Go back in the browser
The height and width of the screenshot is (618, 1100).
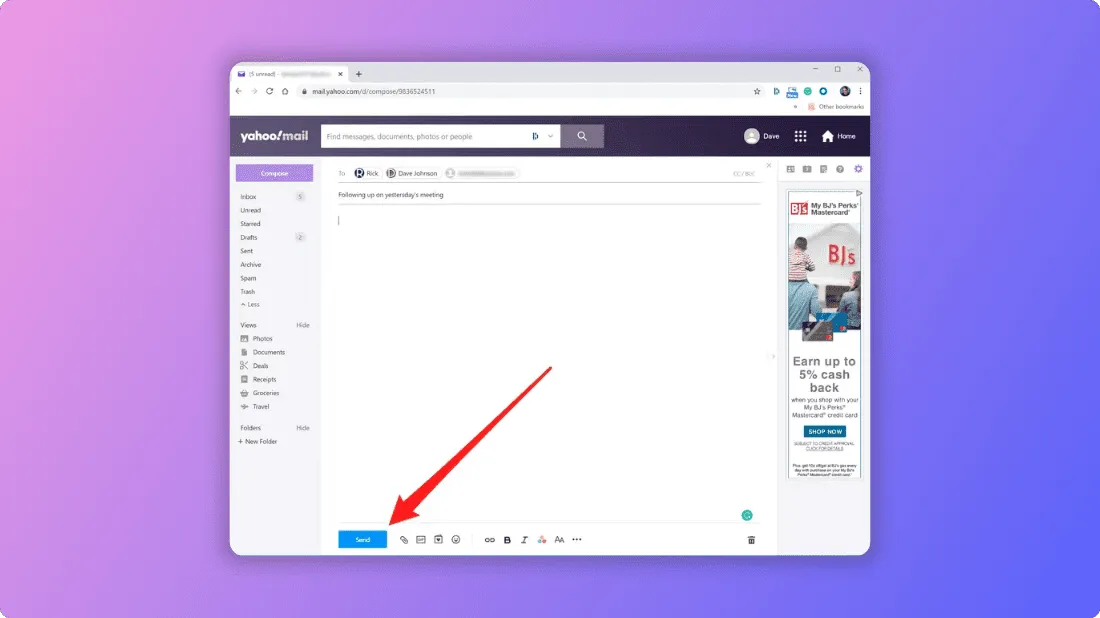point(239,91)
